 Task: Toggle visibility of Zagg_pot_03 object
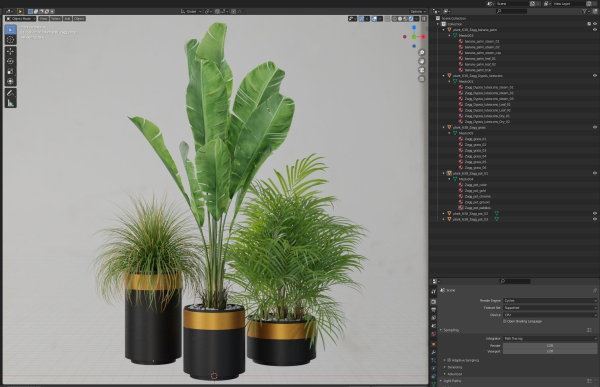(595, 219)
